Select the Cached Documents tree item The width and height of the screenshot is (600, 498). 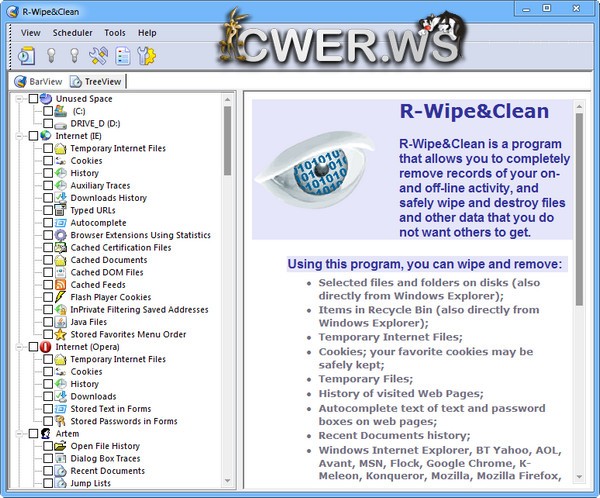pos(109,260)
